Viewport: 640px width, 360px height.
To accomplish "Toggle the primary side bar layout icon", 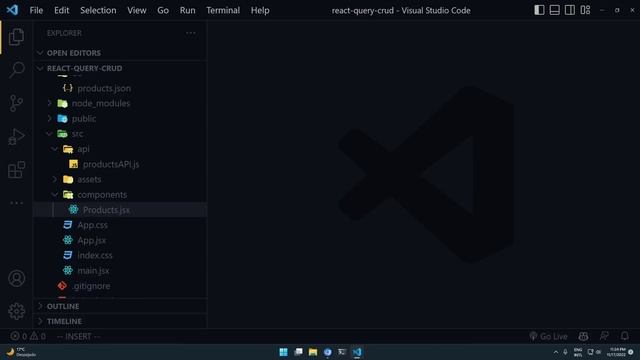I will pyautogui.click(x=539, y=10).
